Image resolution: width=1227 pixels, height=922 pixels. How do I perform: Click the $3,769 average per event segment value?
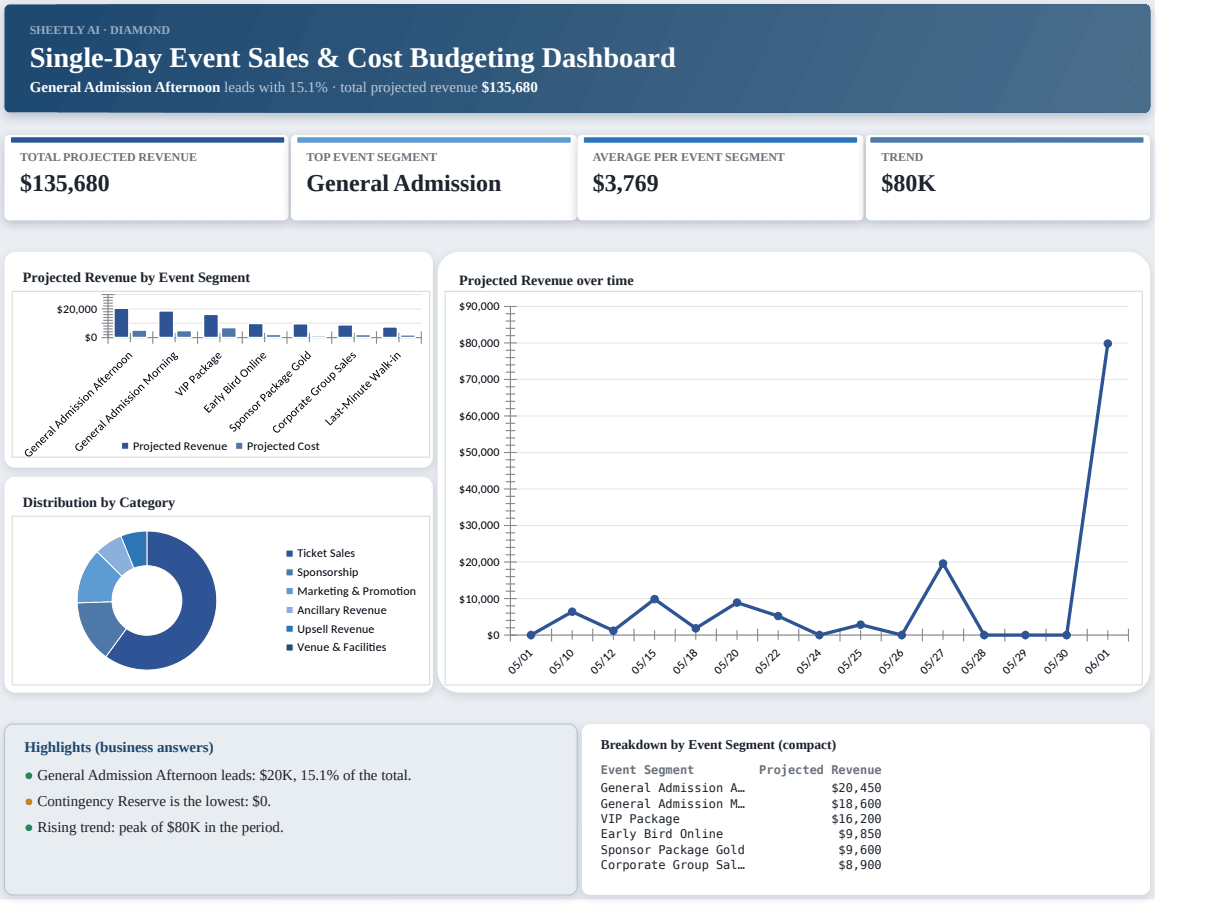tap(625, 184)
